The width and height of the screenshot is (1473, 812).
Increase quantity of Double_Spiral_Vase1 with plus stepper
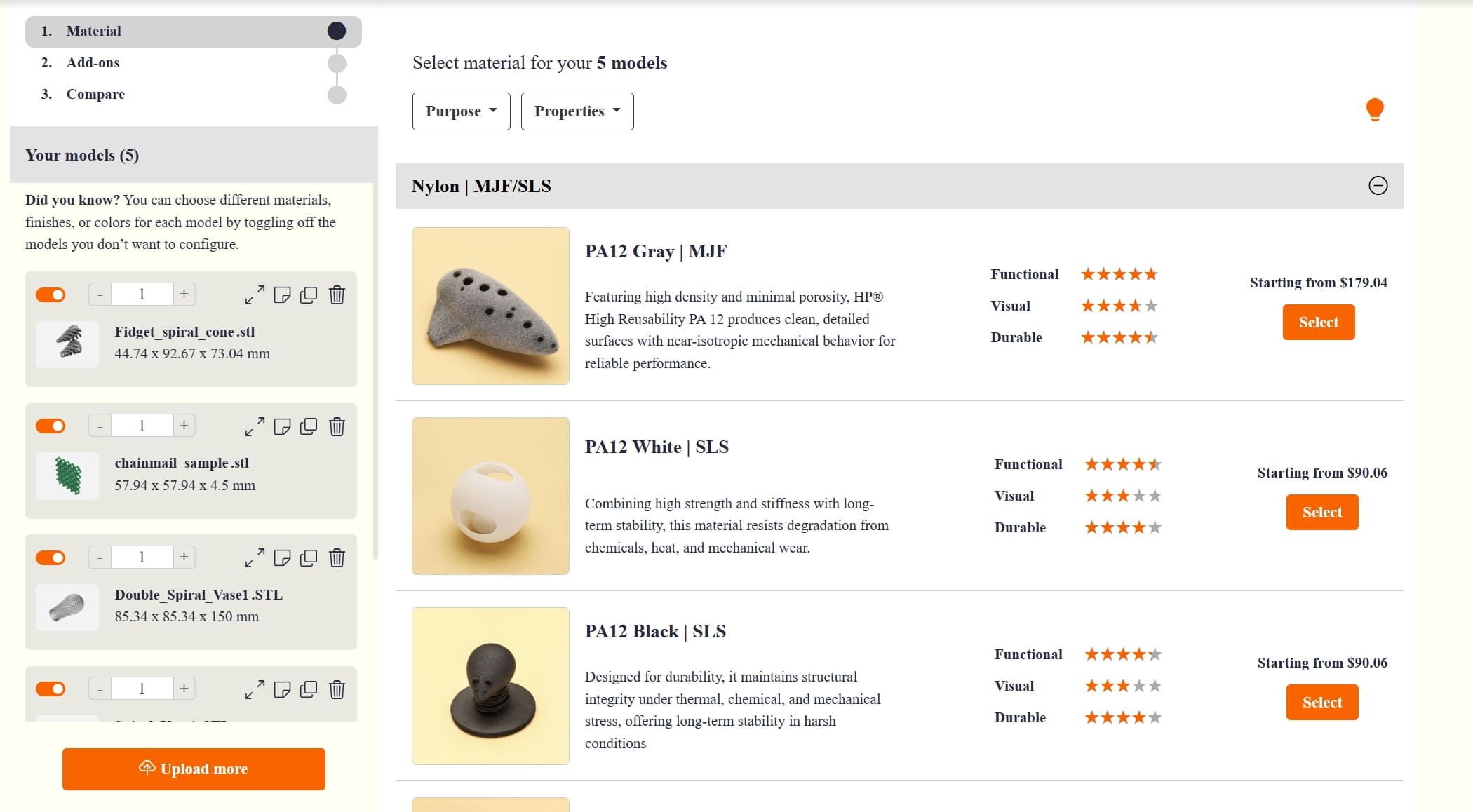pos(183,556)
